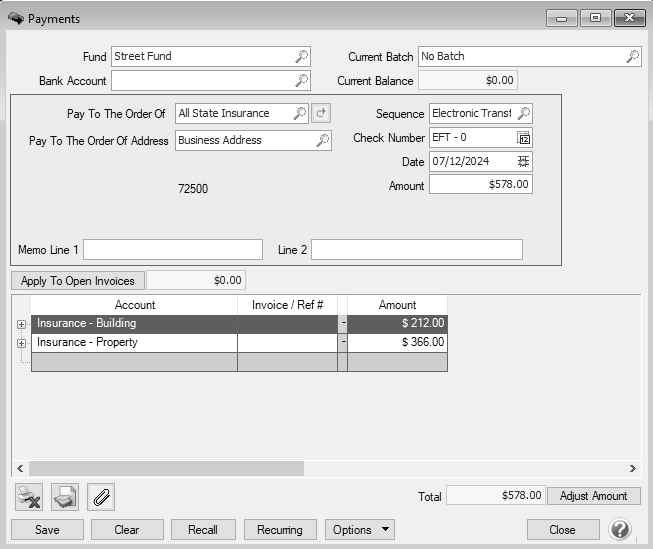Viewport: 653px width, 549px height.
Task: Open the help question mark icon
Action: tap(620, 529)
